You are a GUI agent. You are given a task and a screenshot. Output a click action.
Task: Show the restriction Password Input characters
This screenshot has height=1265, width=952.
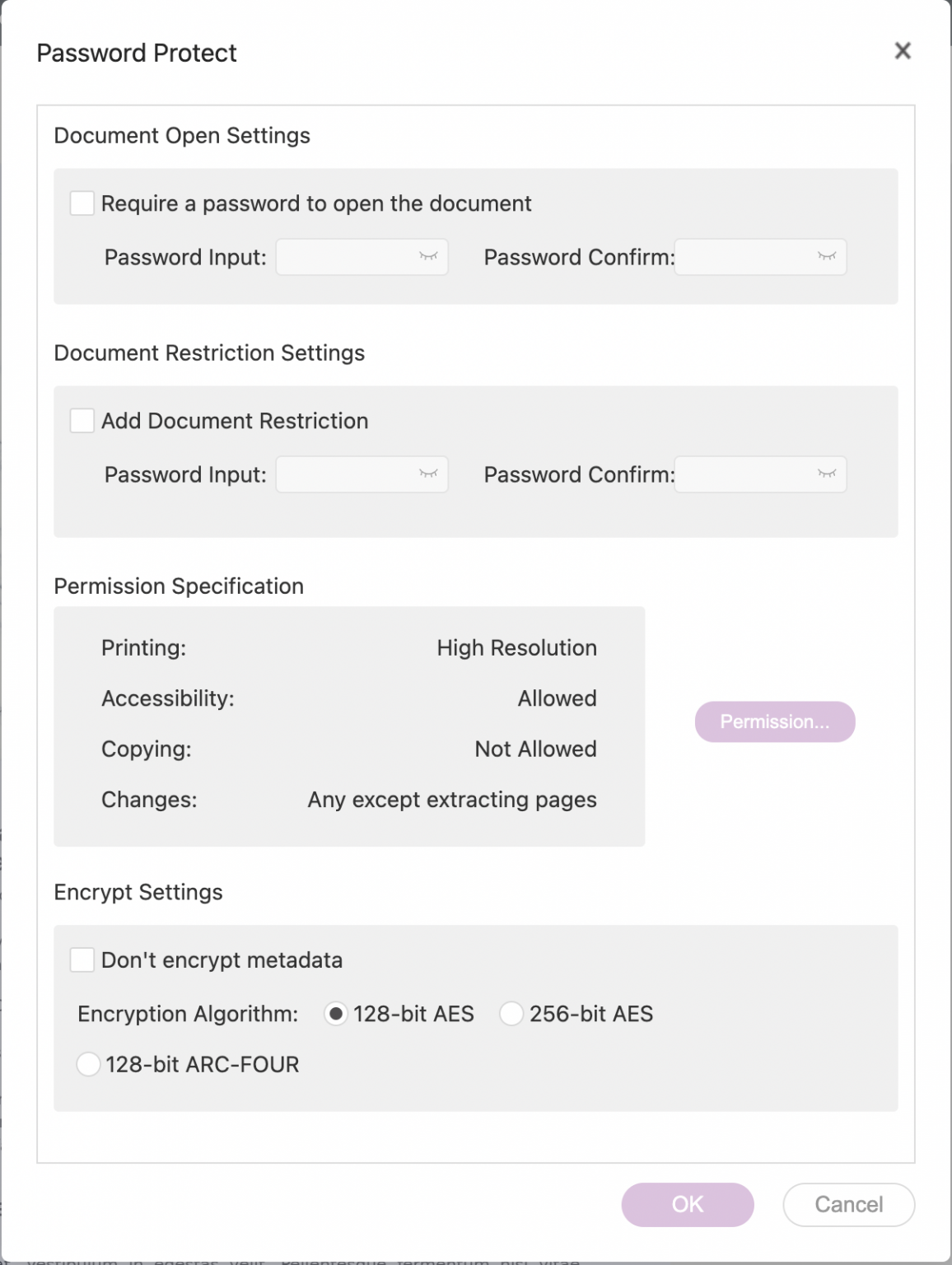click(x=429, y=474)
